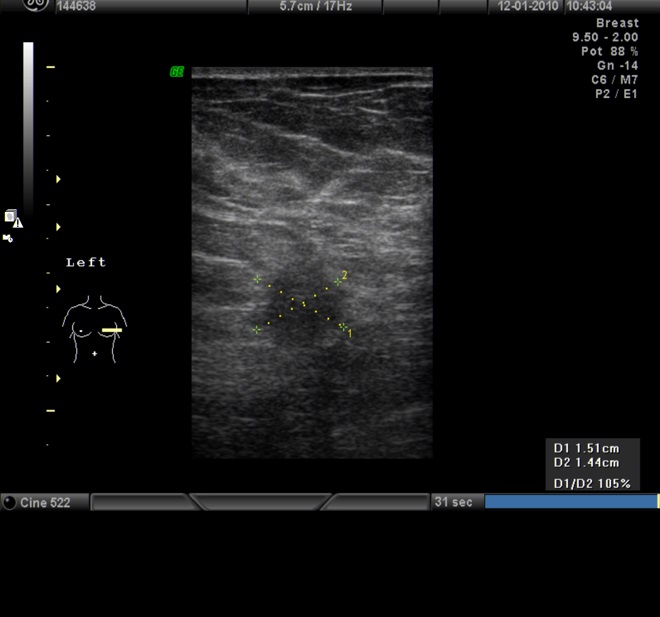The width and height of the screenshot is (660, 617).
Task: Click the D1/D2 105% ratio result
Action: 592,484
